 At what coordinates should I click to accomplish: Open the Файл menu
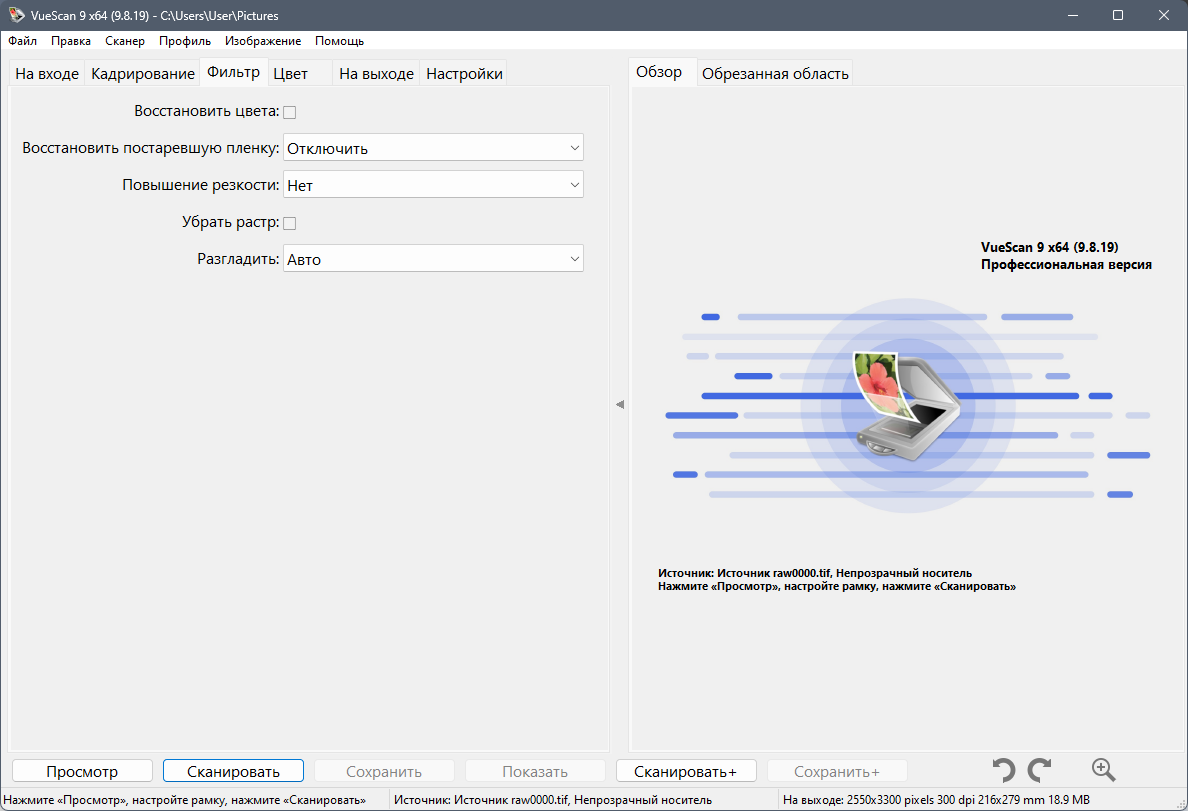[x=23, y=41]
